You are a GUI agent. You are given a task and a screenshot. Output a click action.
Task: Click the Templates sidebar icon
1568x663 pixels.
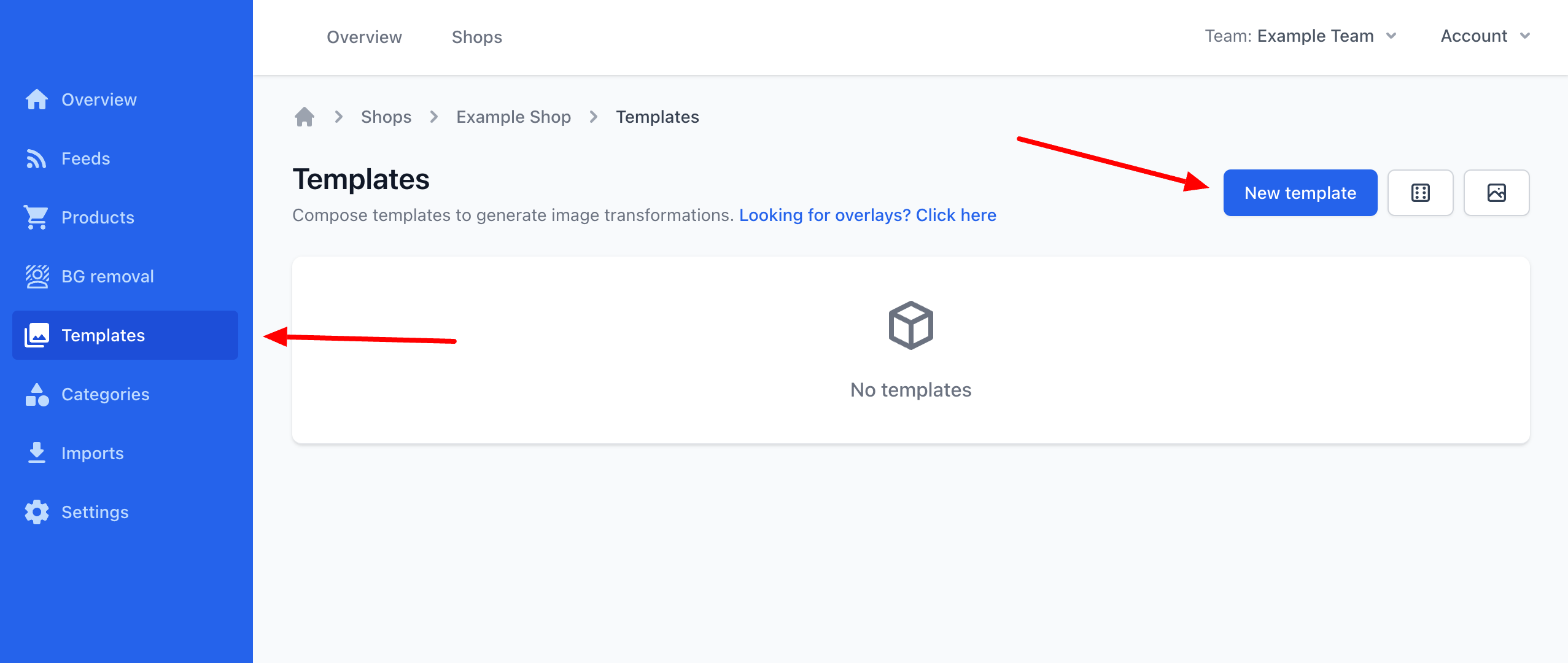click(x=37, y=335)
